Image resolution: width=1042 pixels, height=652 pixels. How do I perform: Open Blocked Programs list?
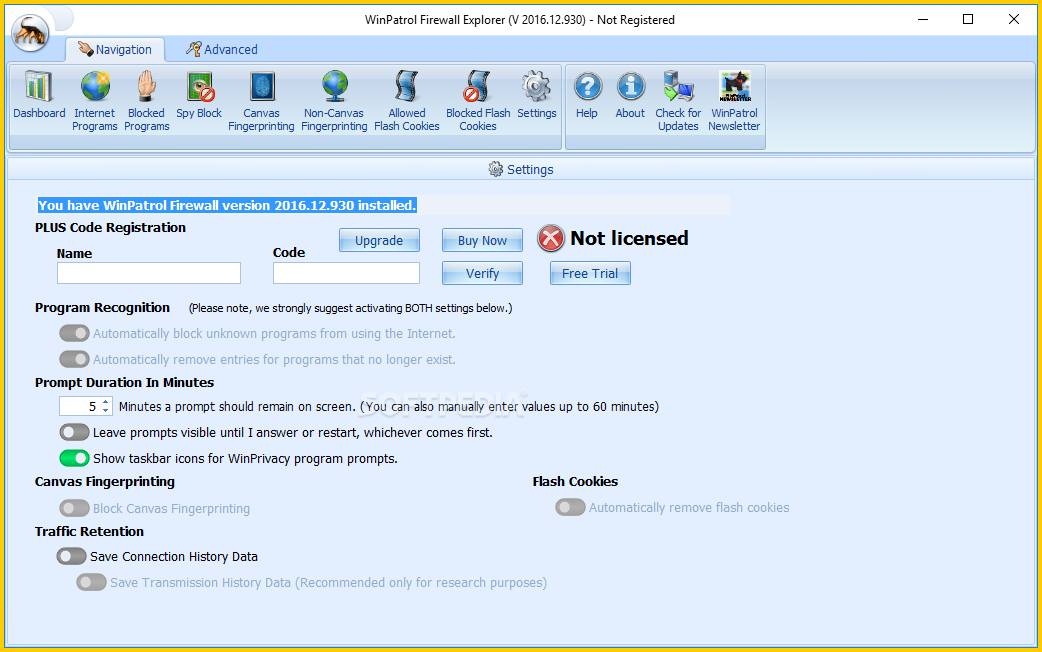pyautogui.click(x=147, y=101)
